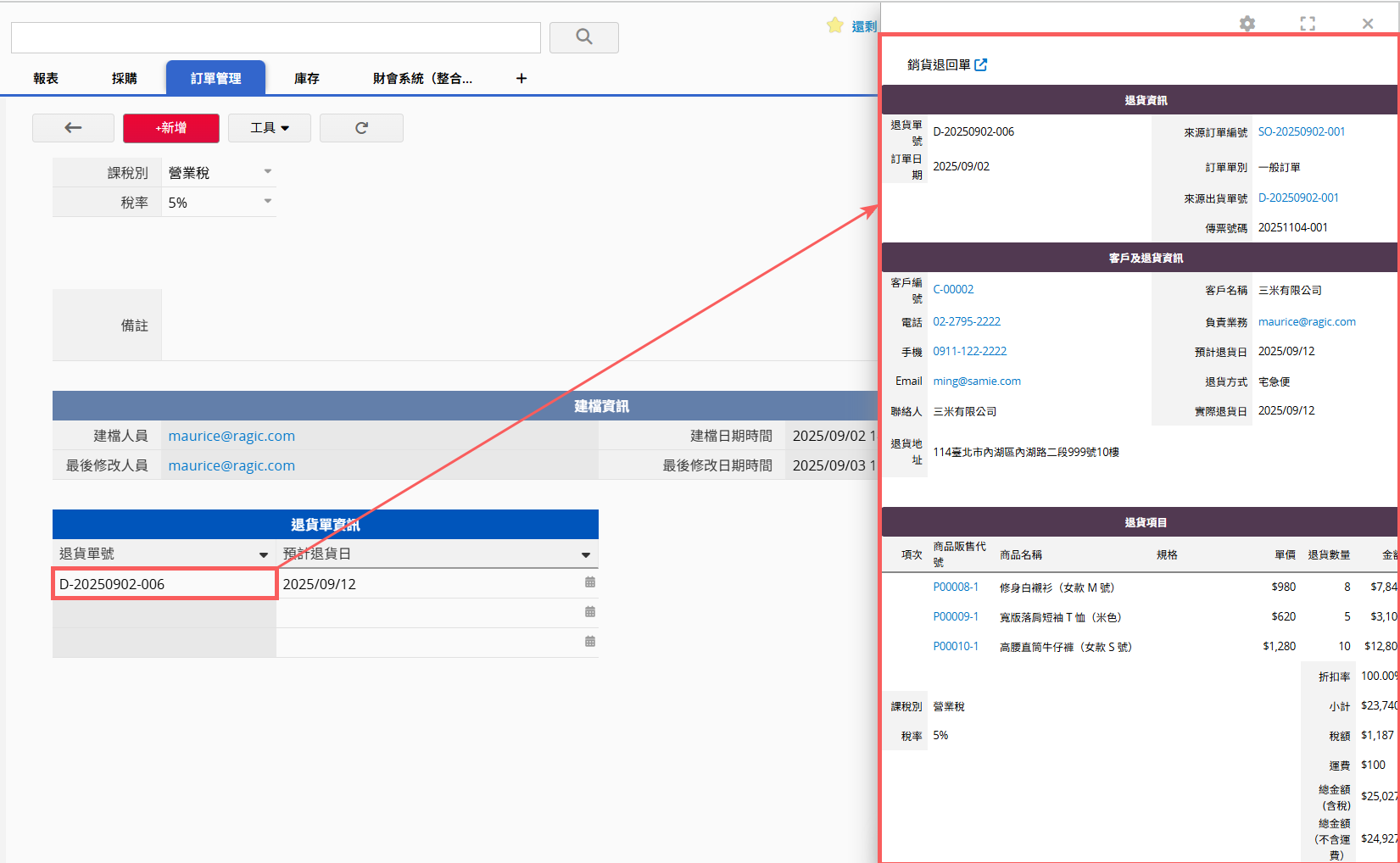Expand the 稅率 5% dropdown
This screenshot has width=1400, height=863.
pos(267,202)
